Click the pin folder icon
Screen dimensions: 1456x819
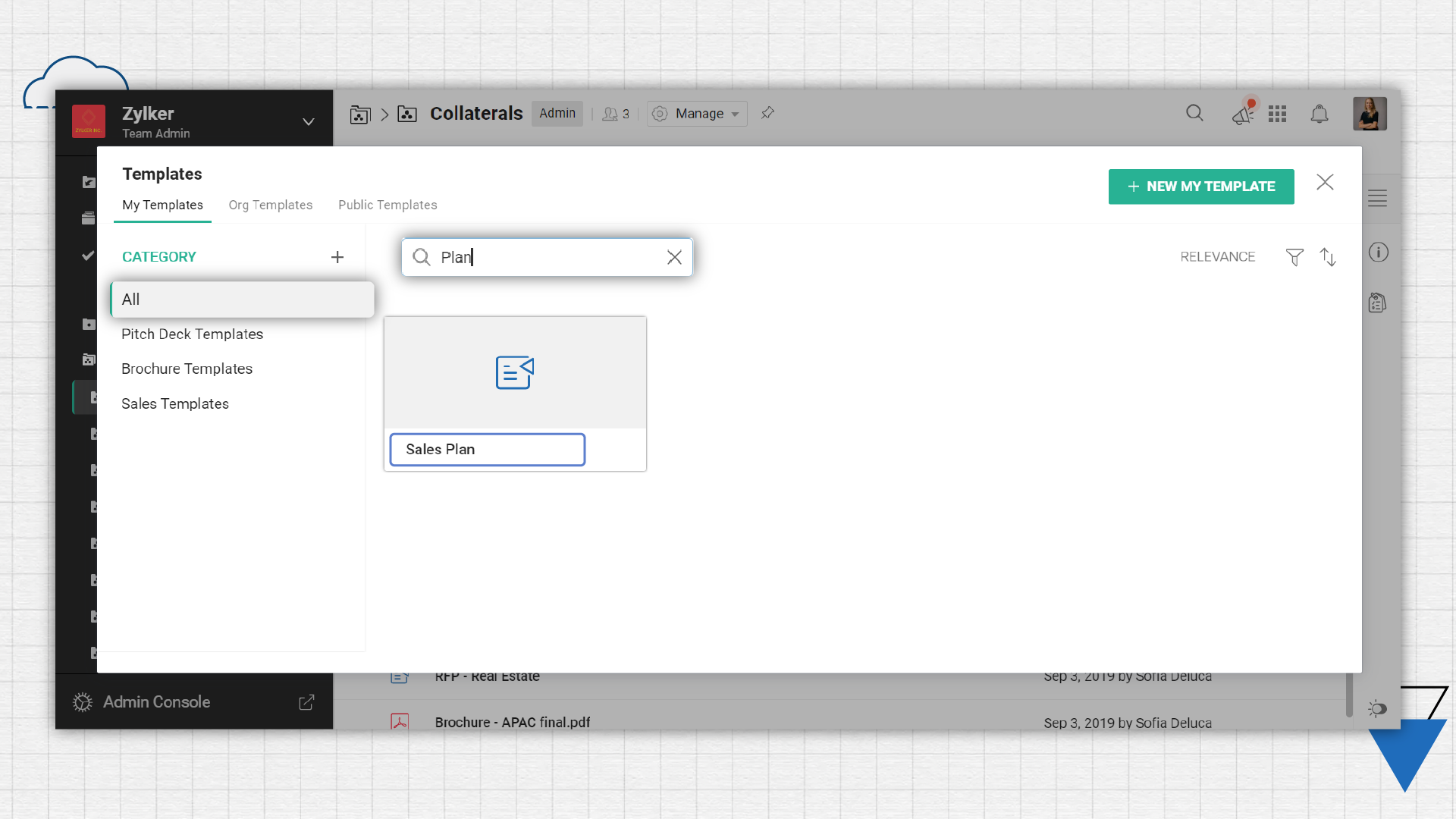(767, 113)
